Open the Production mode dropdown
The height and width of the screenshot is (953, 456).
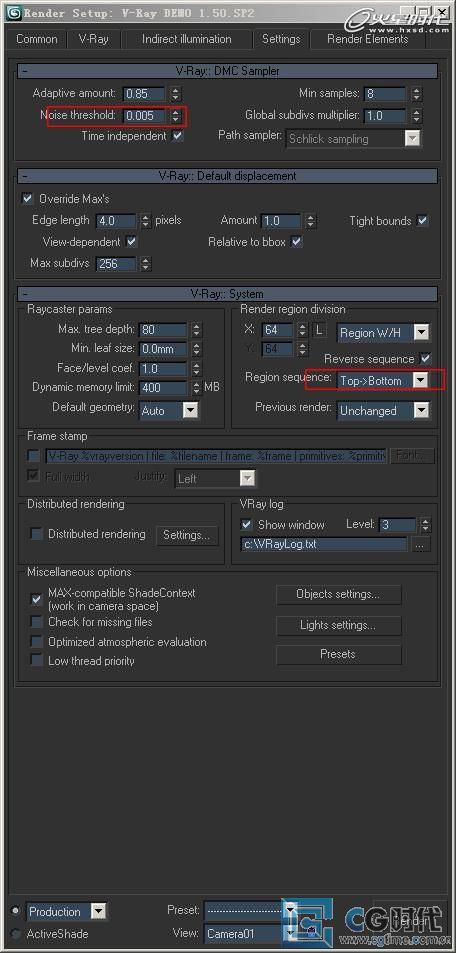coord(66,912)
